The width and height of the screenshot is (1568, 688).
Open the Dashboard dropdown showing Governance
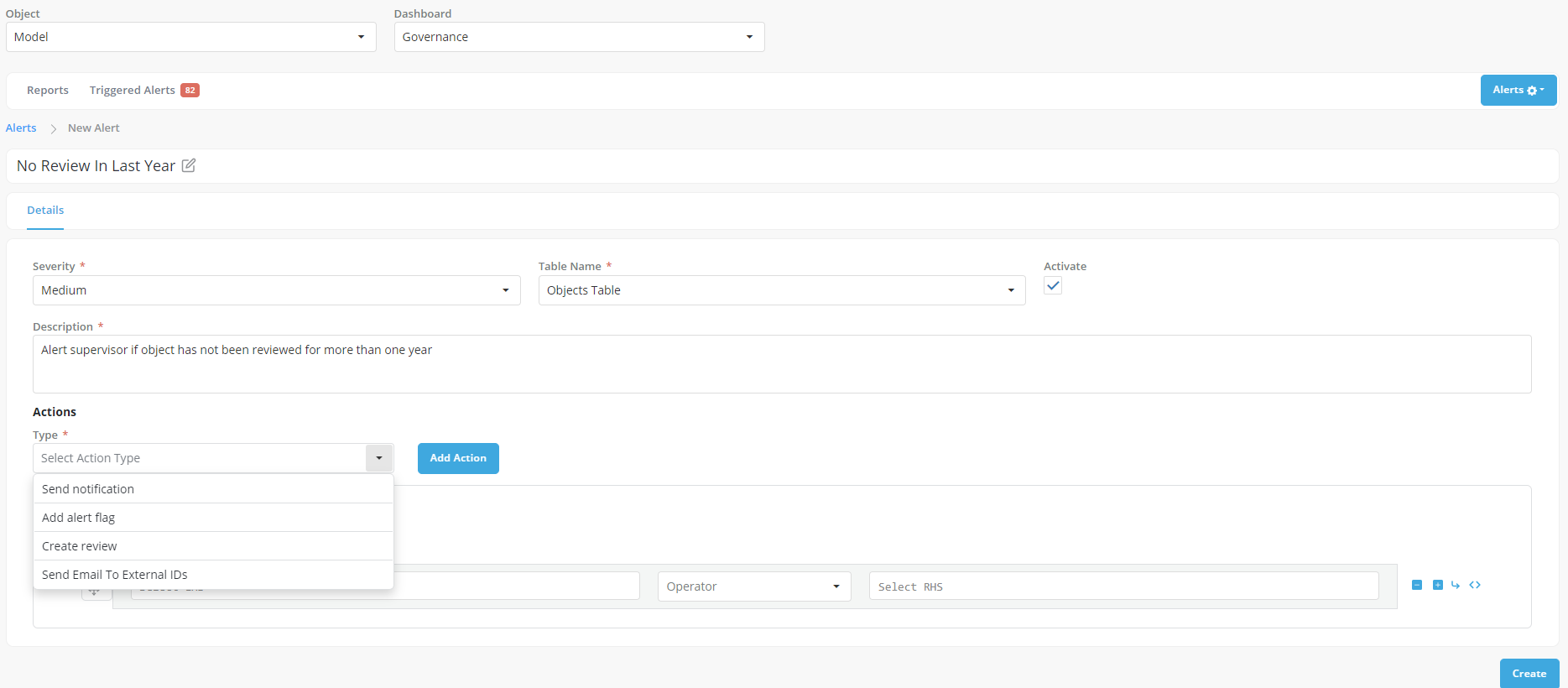pyautogui.click(x=579, y=37)
